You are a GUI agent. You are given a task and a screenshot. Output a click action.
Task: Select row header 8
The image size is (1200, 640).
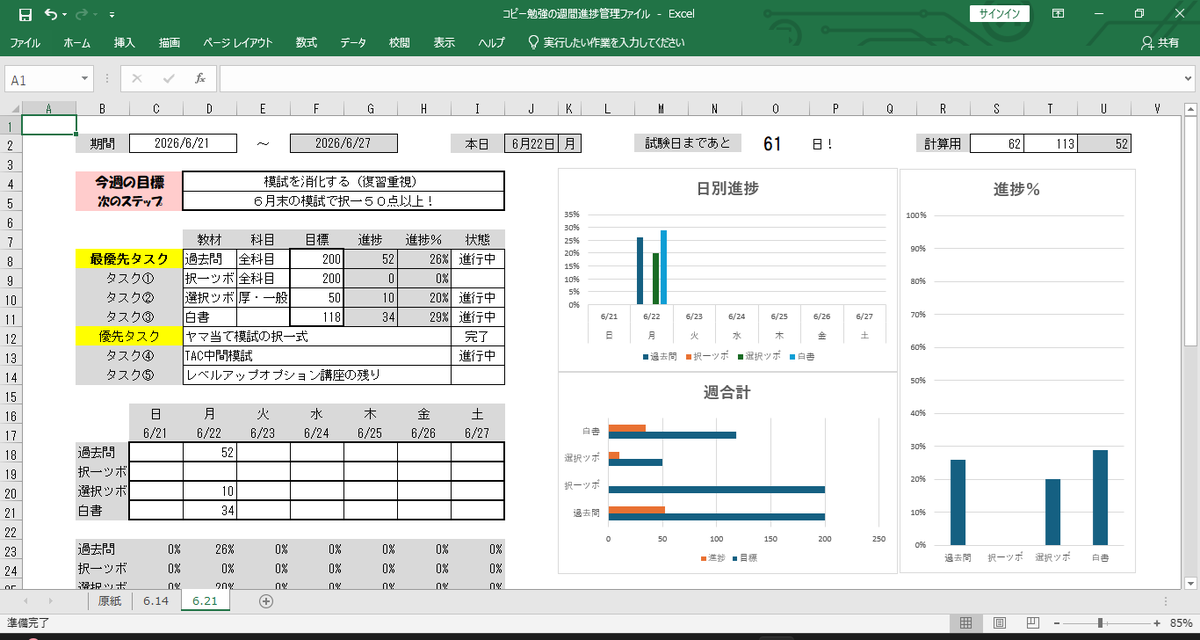pyautogui.click(x=10, y=259)
